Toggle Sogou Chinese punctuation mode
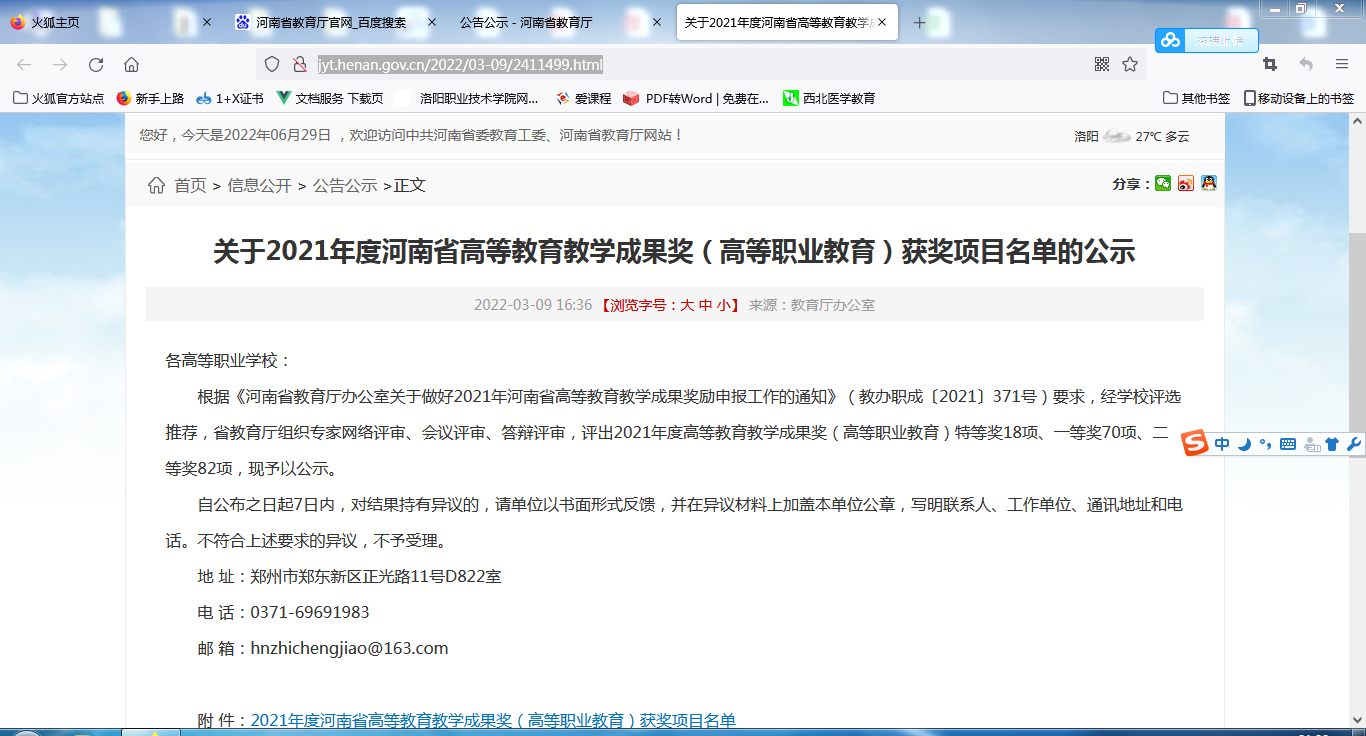The height and width of the screenshot is (736, 1366). (x=1265, y=444)
